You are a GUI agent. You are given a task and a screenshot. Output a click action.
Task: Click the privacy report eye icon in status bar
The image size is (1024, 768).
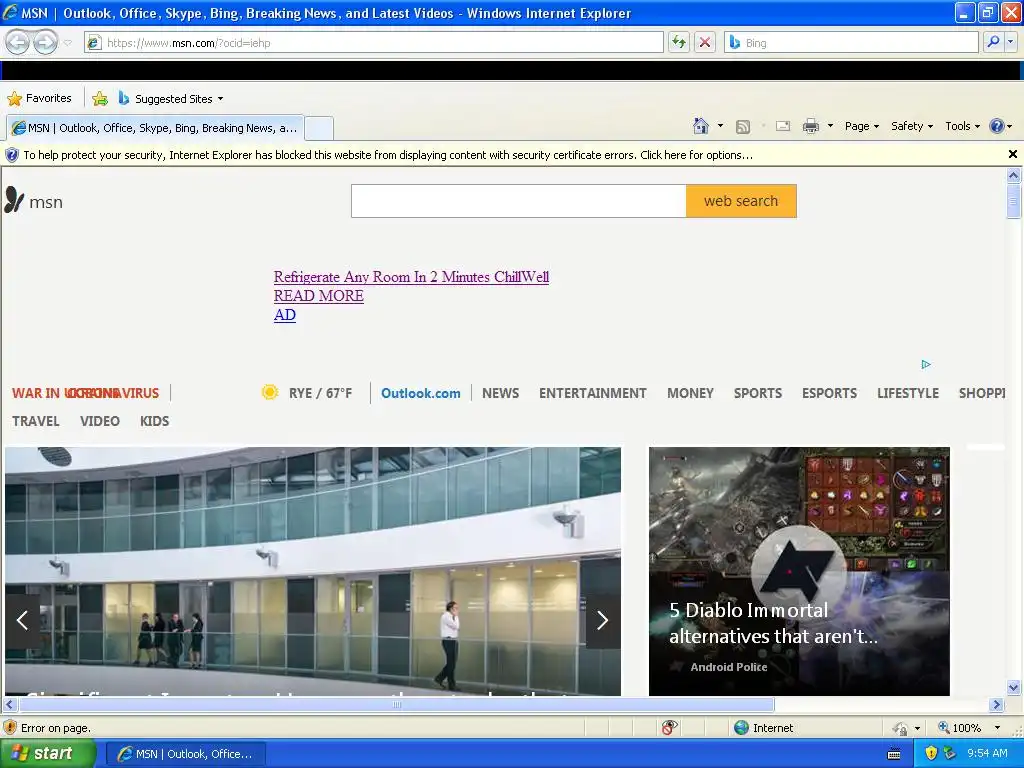tap(669, 728)
